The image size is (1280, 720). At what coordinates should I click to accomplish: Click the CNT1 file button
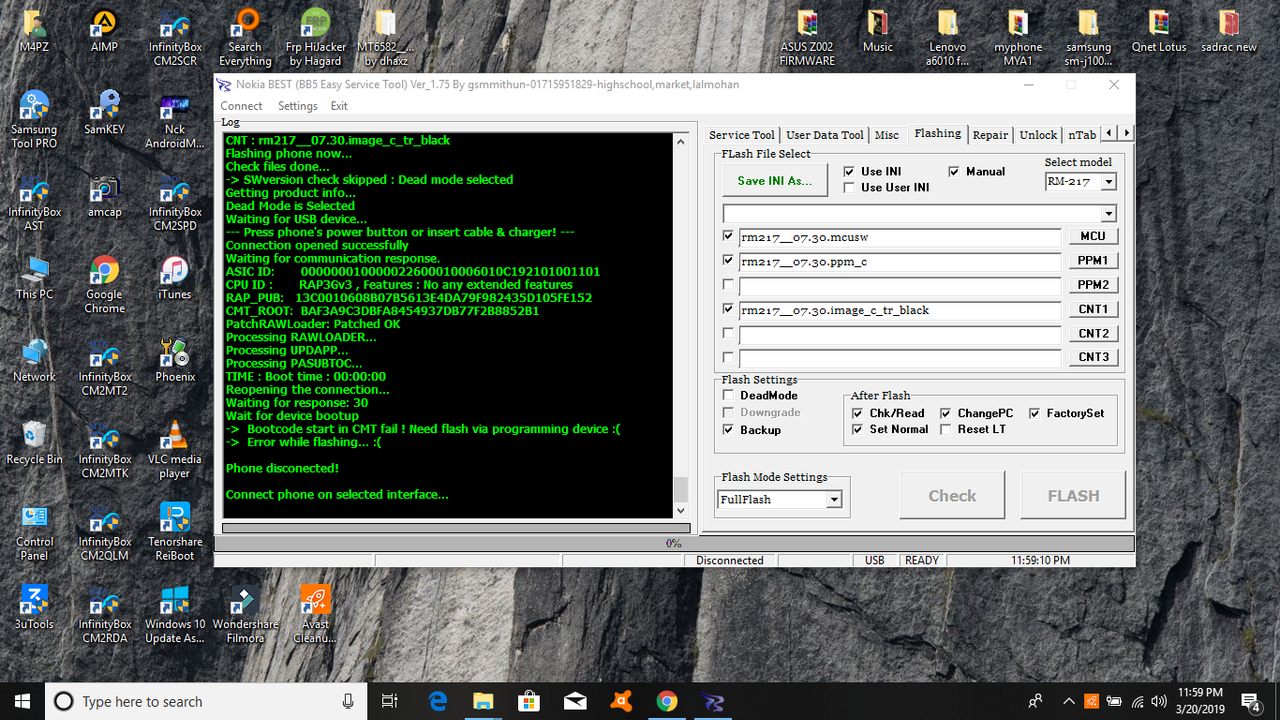(x=1093, y=310)
